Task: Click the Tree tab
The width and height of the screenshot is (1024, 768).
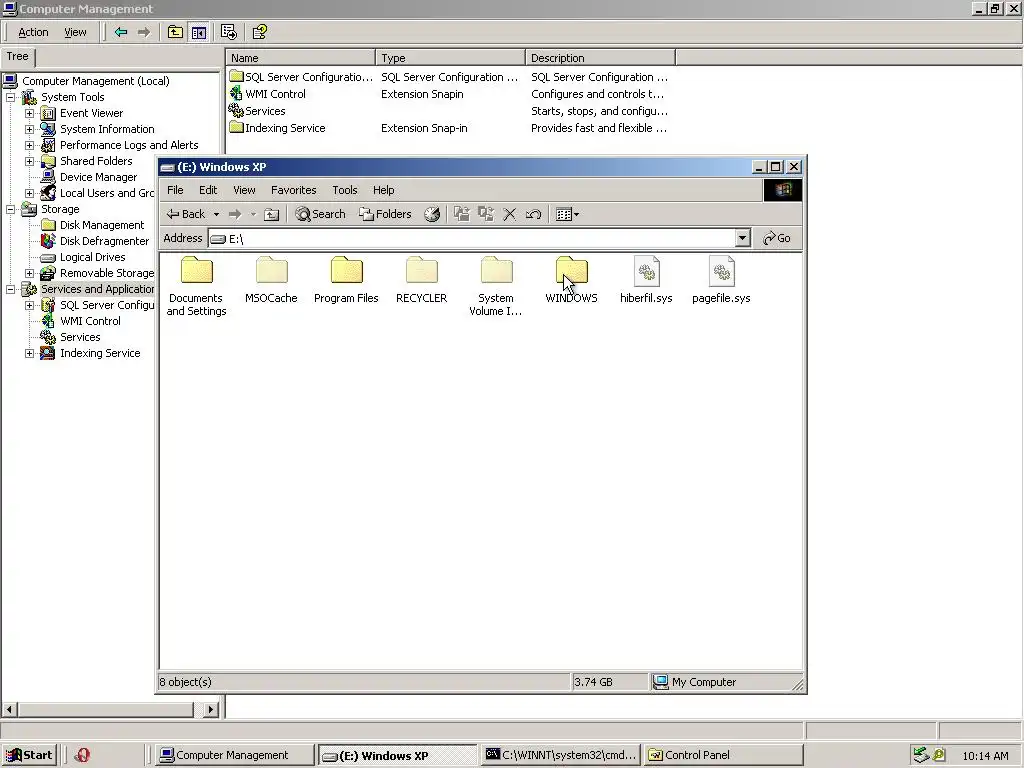Action: point(18,57)
